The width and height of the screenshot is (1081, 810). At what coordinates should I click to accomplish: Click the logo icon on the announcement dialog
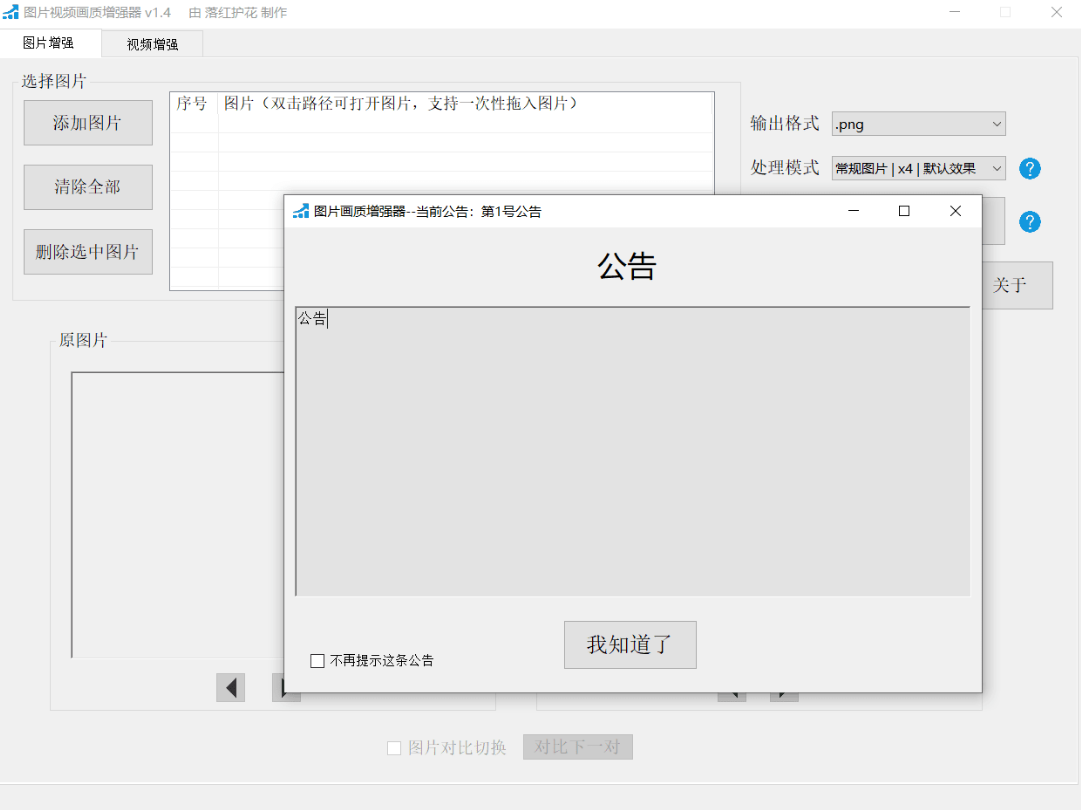(299, 211)
